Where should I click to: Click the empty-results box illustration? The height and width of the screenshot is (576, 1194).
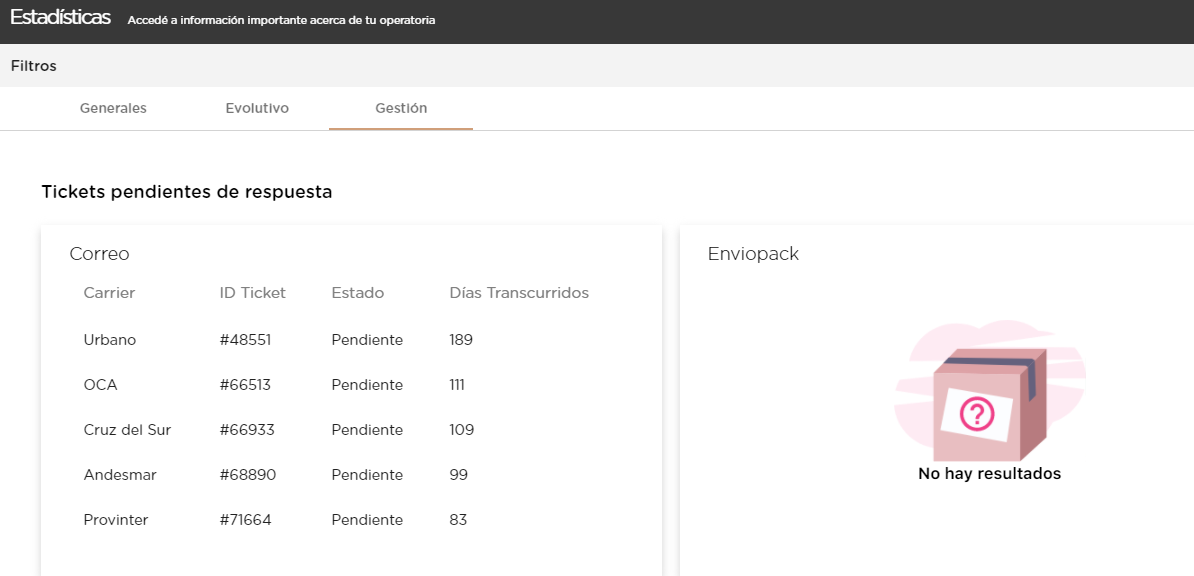click(x=989, y=391)
